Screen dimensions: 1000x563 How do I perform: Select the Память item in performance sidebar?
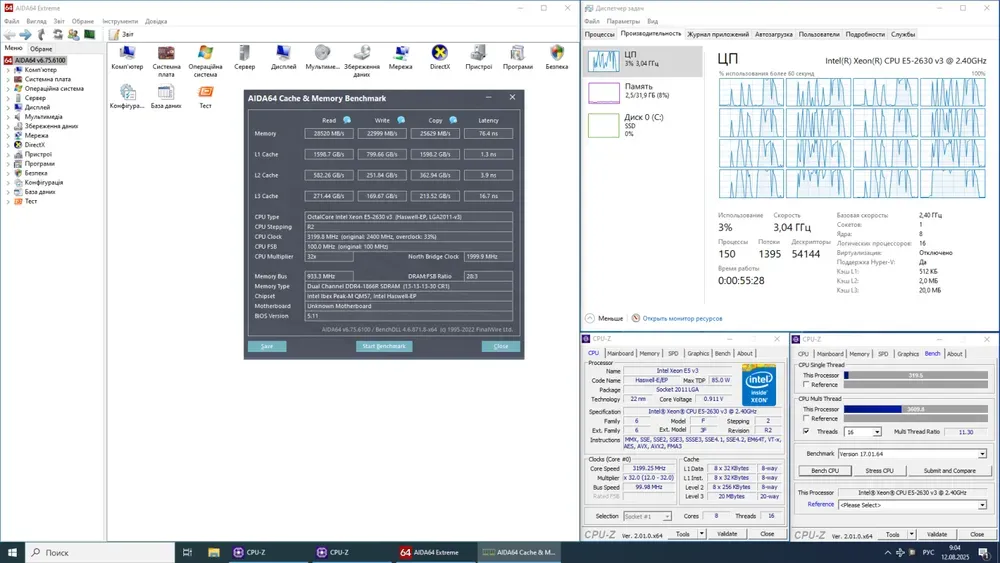pos(640,92)
